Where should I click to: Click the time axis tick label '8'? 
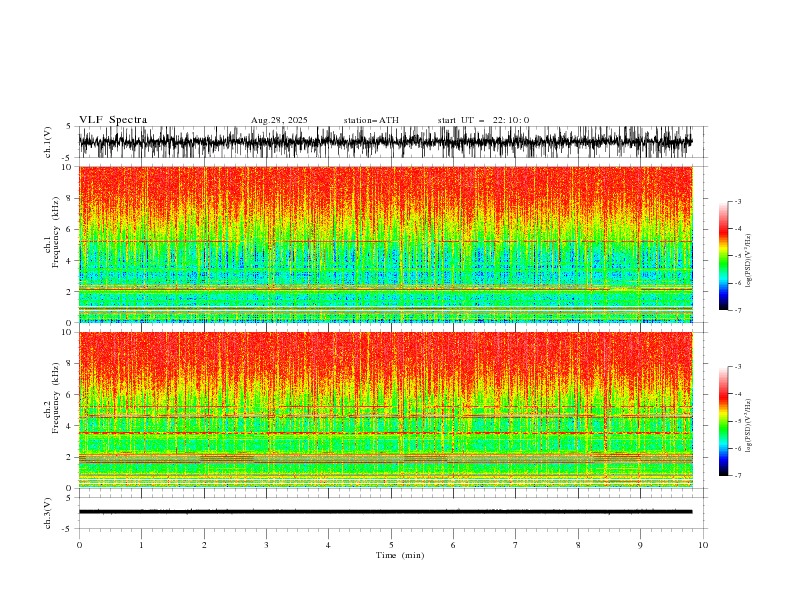[x=578, y=545]
